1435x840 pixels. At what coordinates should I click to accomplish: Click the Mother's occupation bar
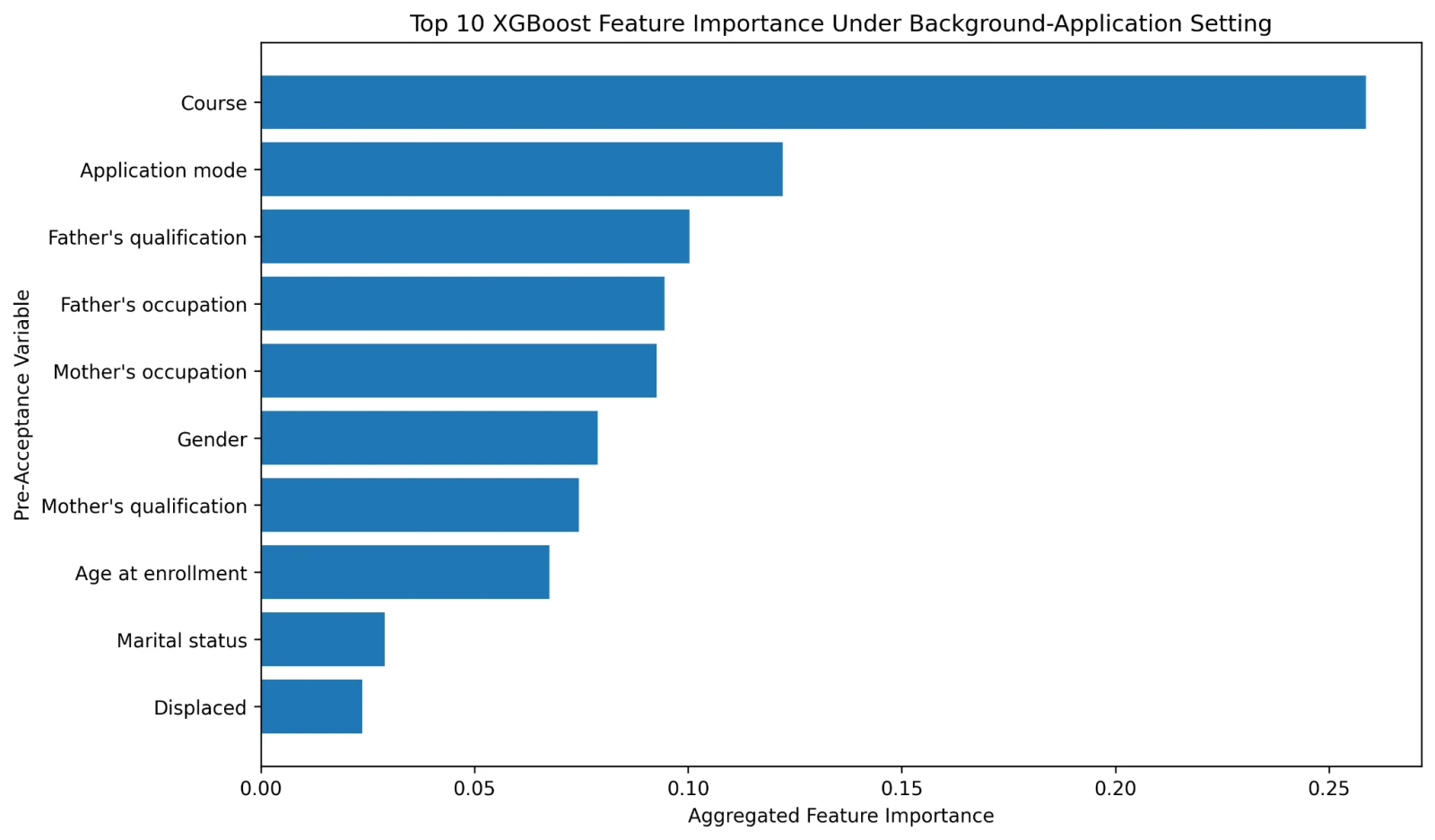click(x=459, y=371)
